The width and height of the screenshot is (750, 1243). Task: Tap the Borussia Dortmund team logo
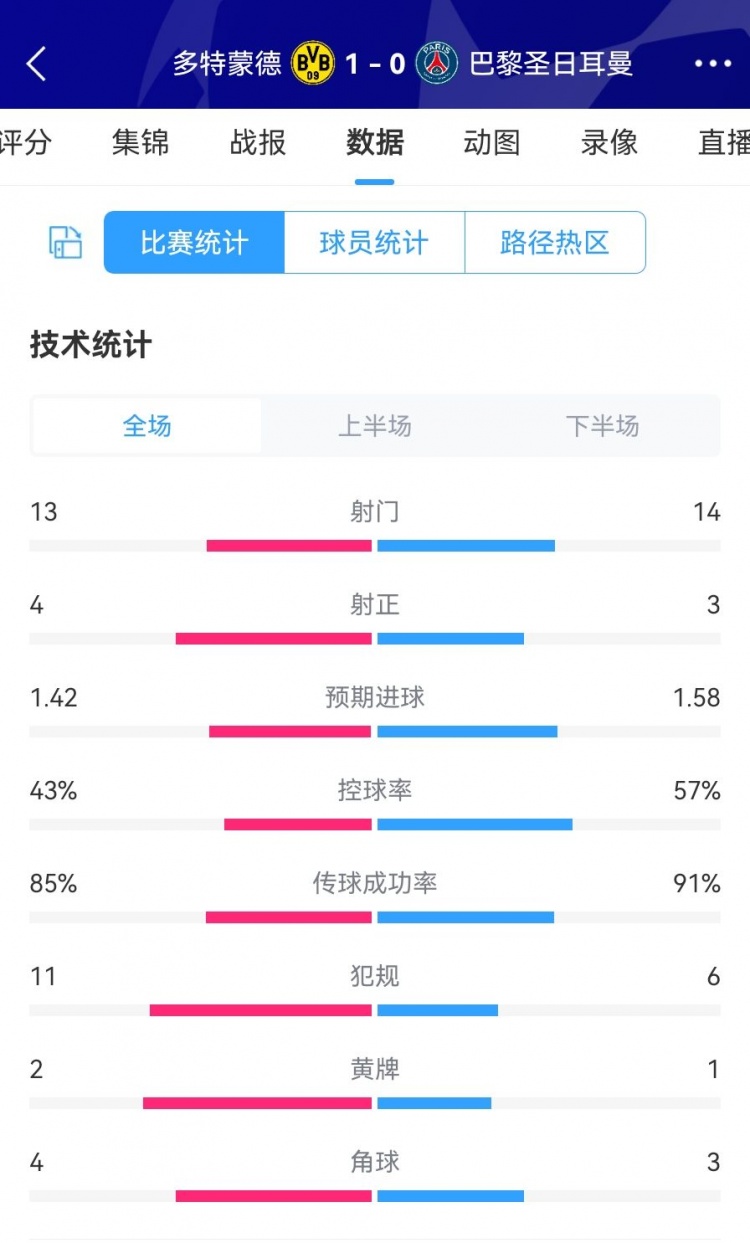pos(313,63)
